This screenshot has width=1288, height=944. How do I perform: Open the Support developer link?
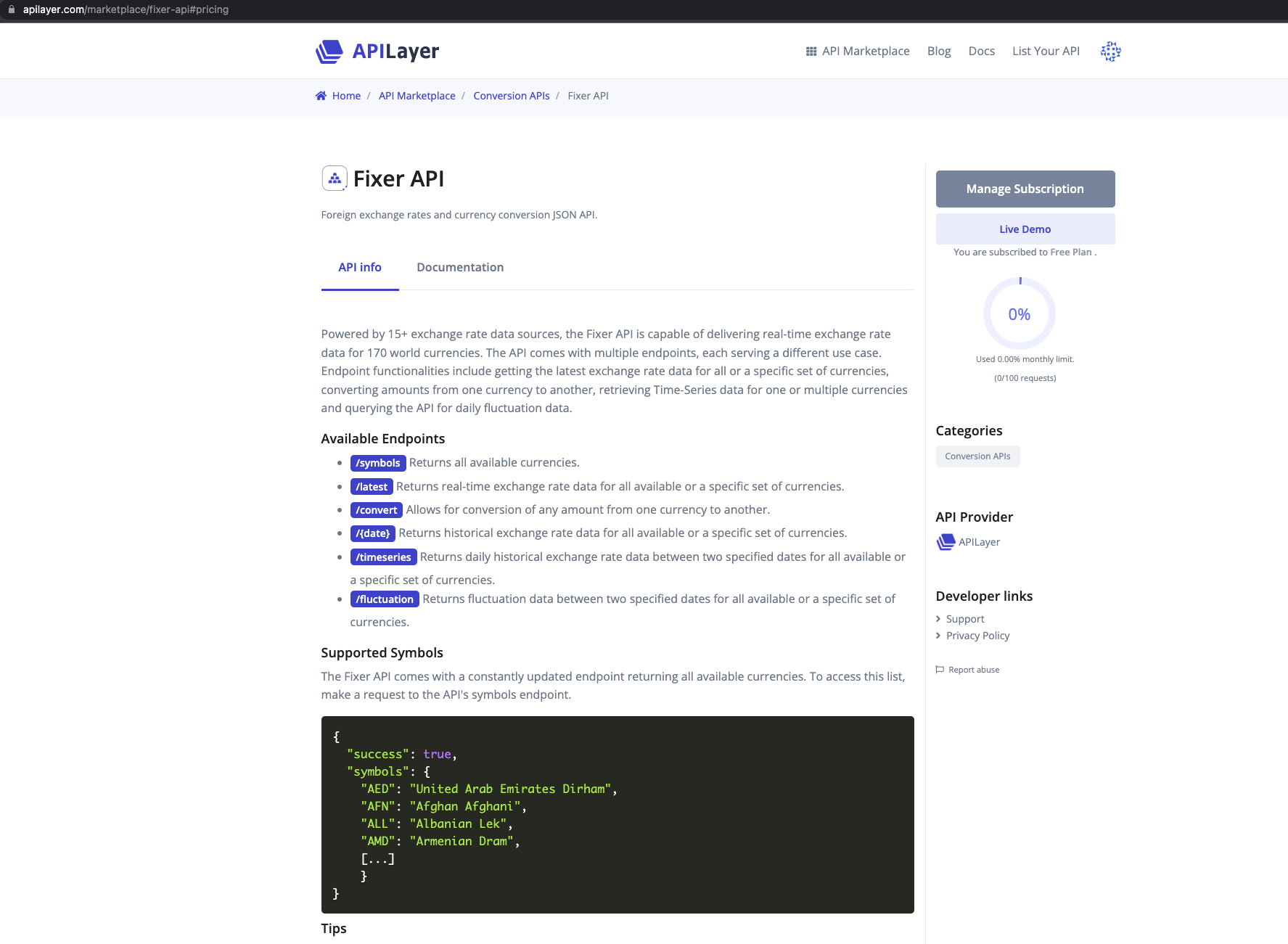965,619
